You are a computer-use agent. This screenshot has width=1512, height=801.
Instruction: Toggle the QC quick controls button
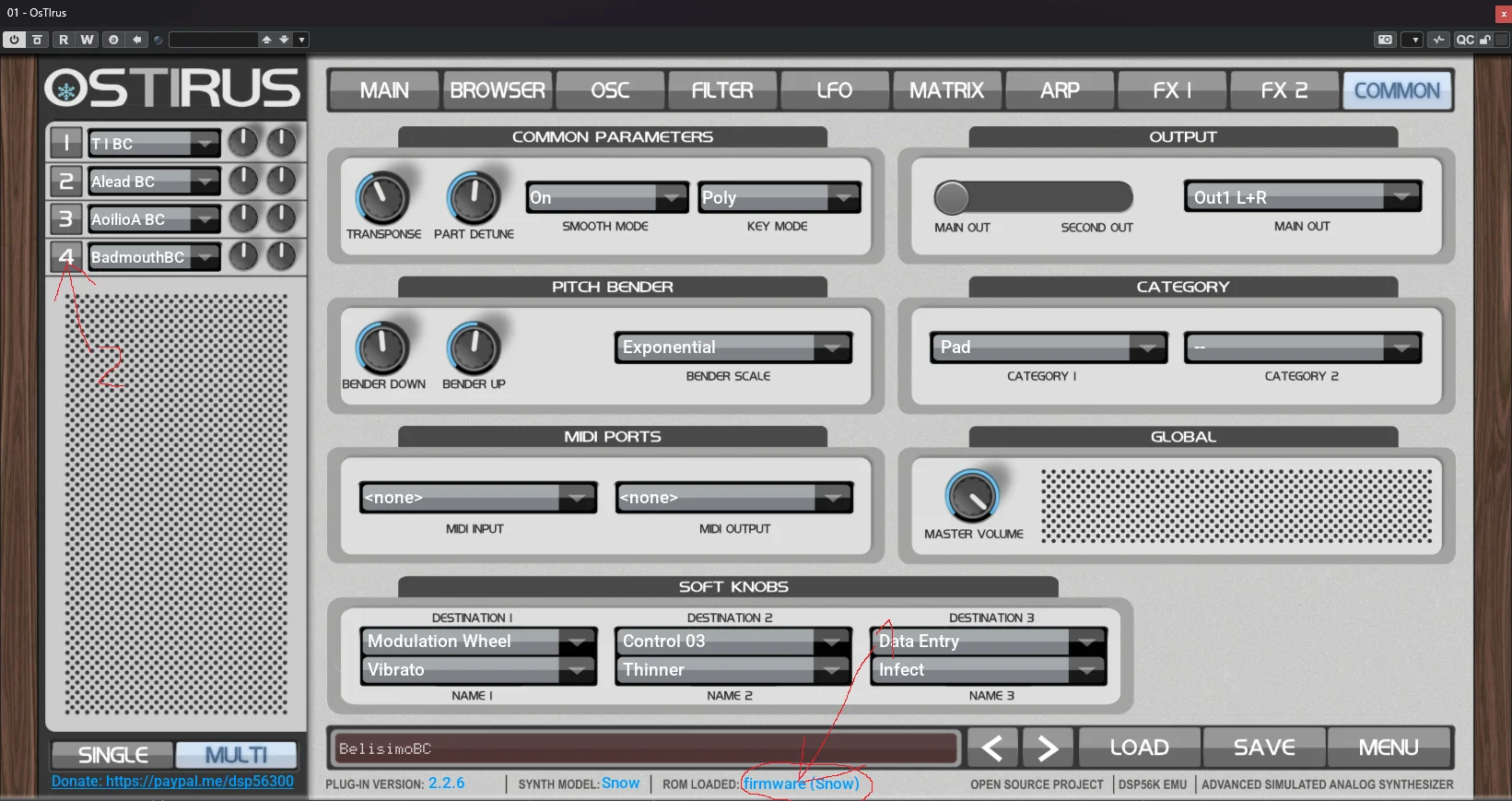click(1465, 40)
